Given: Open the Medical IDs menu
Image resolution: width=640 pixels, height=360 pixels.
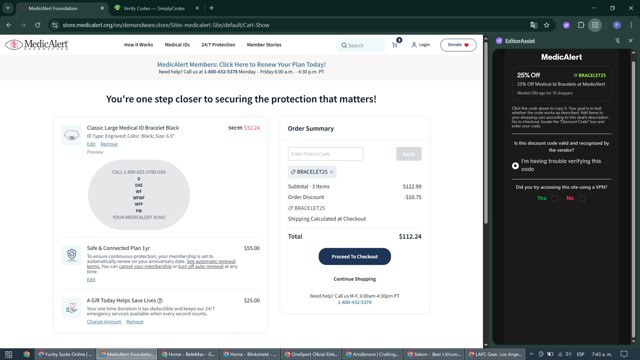Looking at the screenshot, I should pyautogui.click(x=177, y=45).
